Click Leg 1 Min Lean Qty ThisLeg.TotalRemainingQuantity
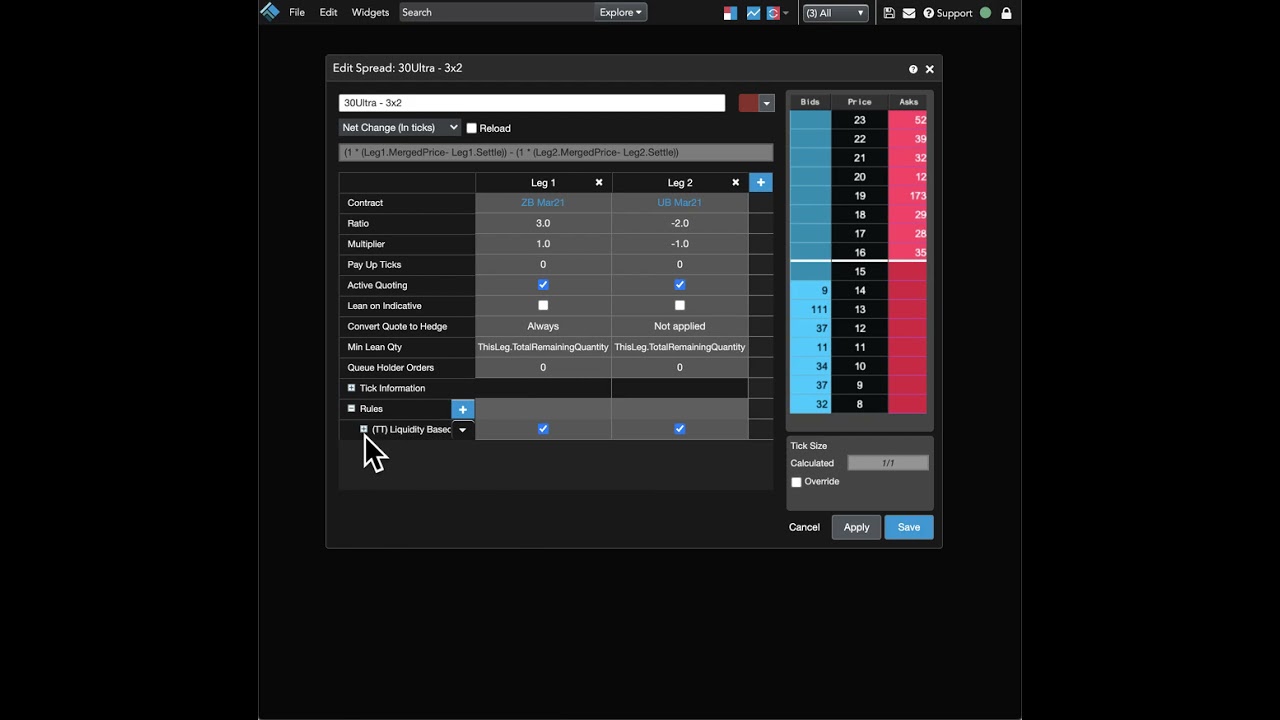Viewport: 1280px width, 720px height. tap(543, 347)
